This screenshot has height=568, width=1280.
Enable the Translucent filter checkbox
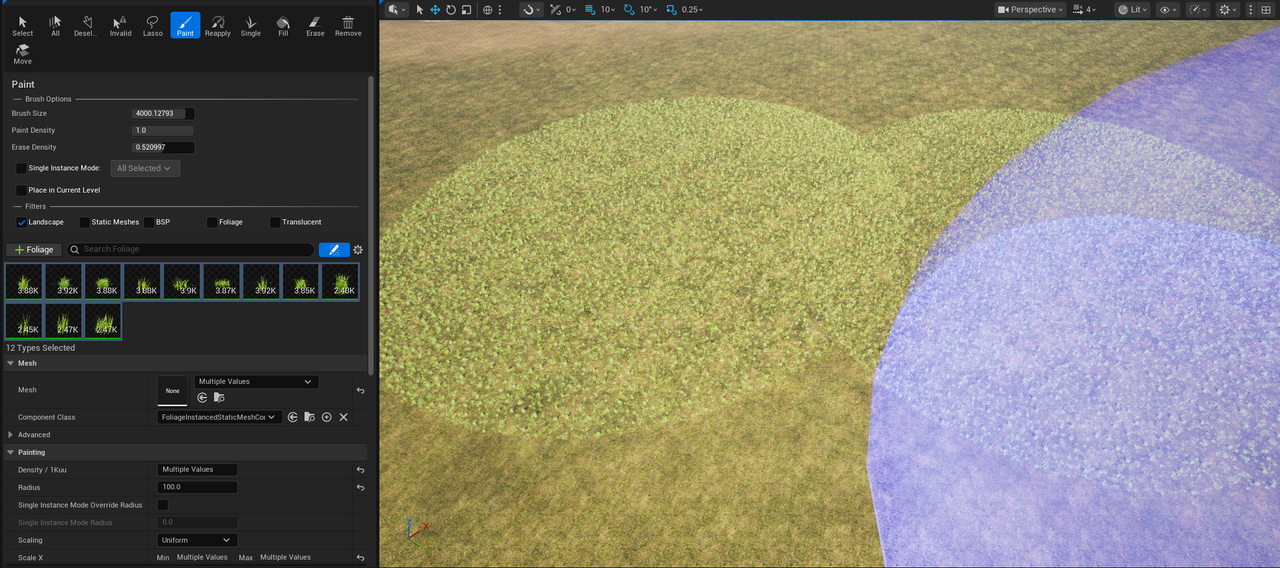(275, 222)
